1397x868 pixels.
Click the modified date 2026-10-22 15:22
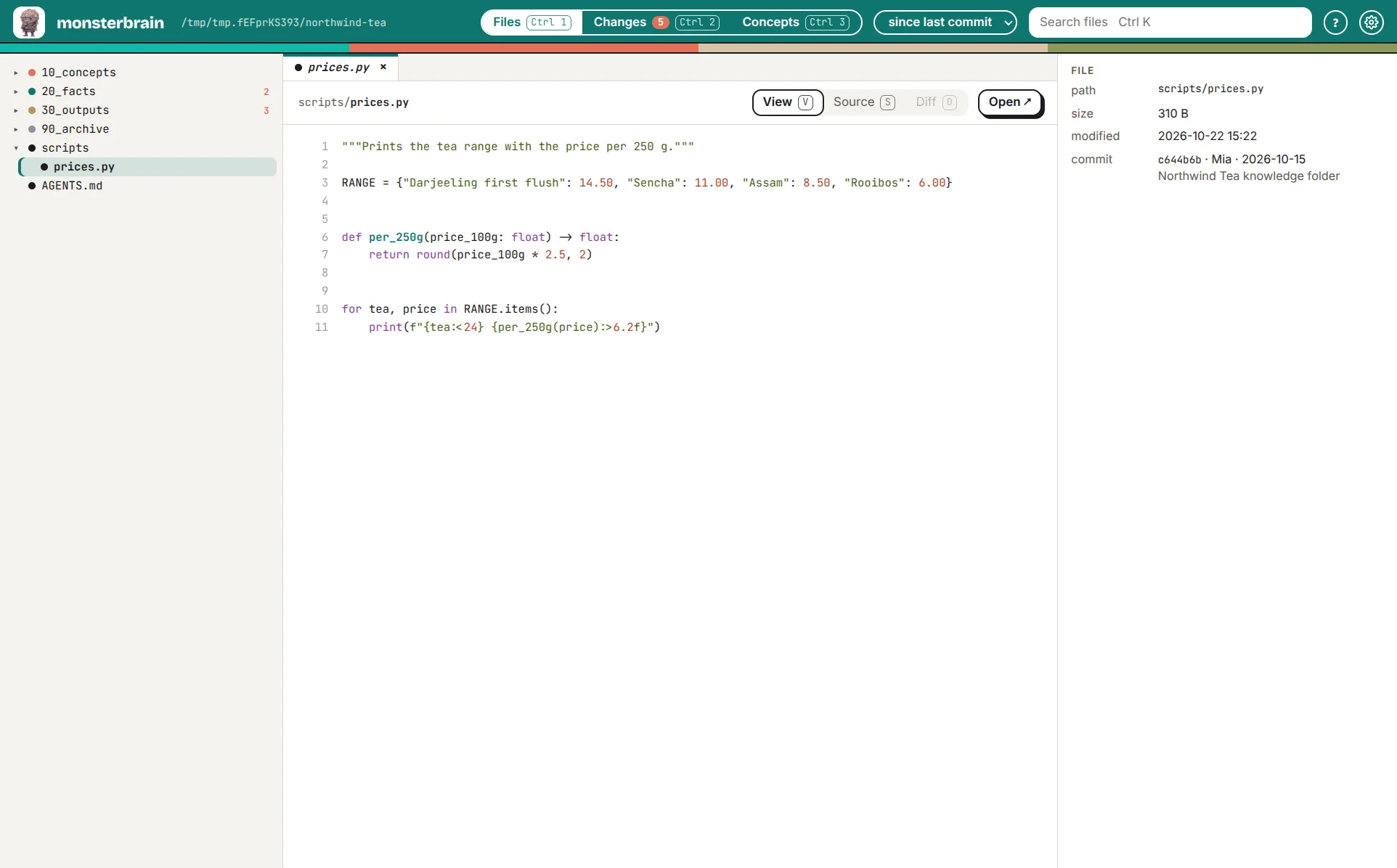coord(1207,136)
